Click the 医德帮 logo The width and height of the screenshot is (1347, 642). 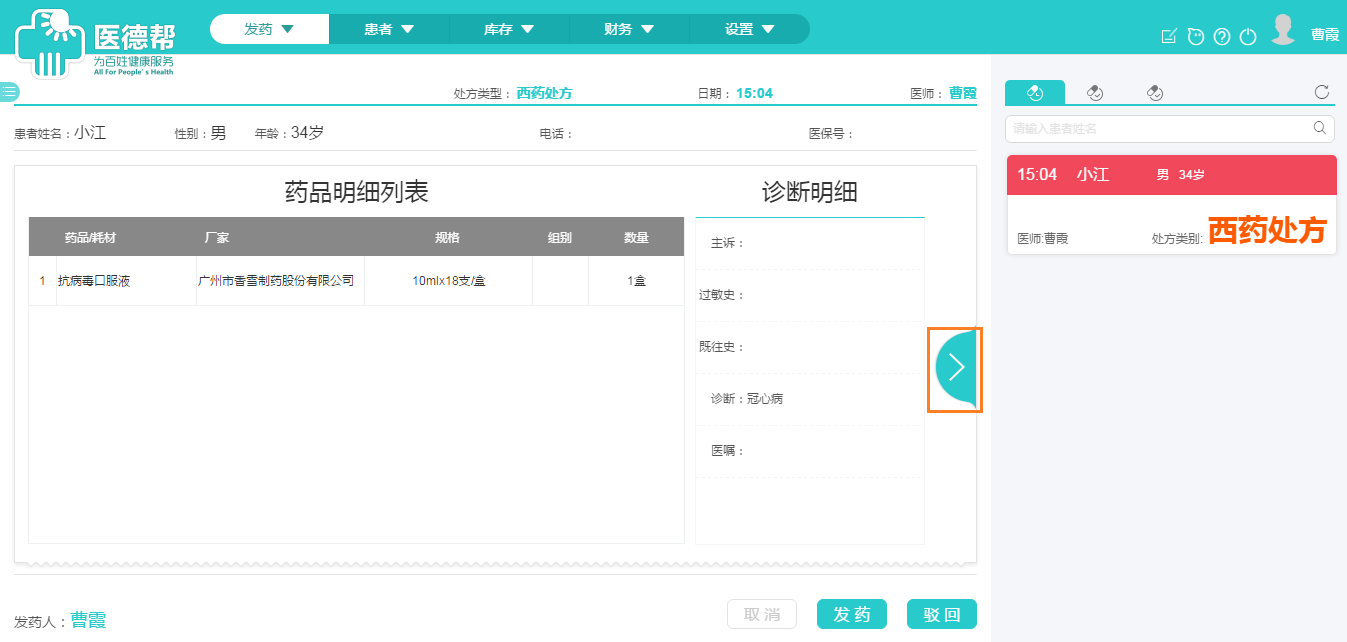tap(95, 43)
